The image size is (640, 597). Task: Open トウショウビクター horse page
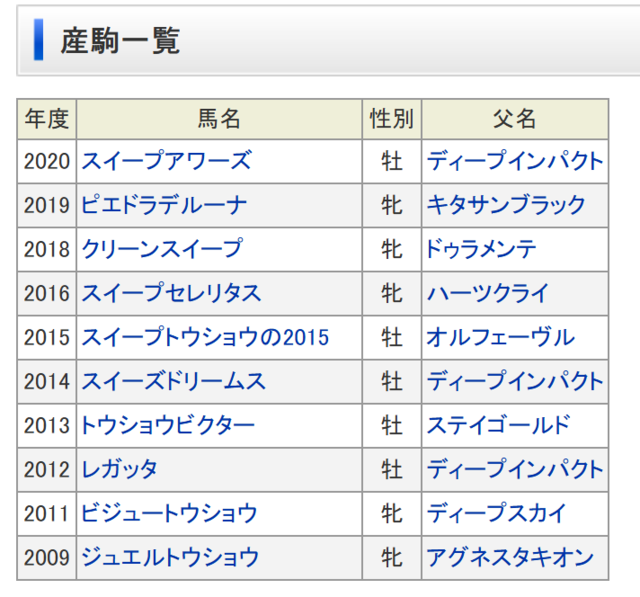pos(168,425)
